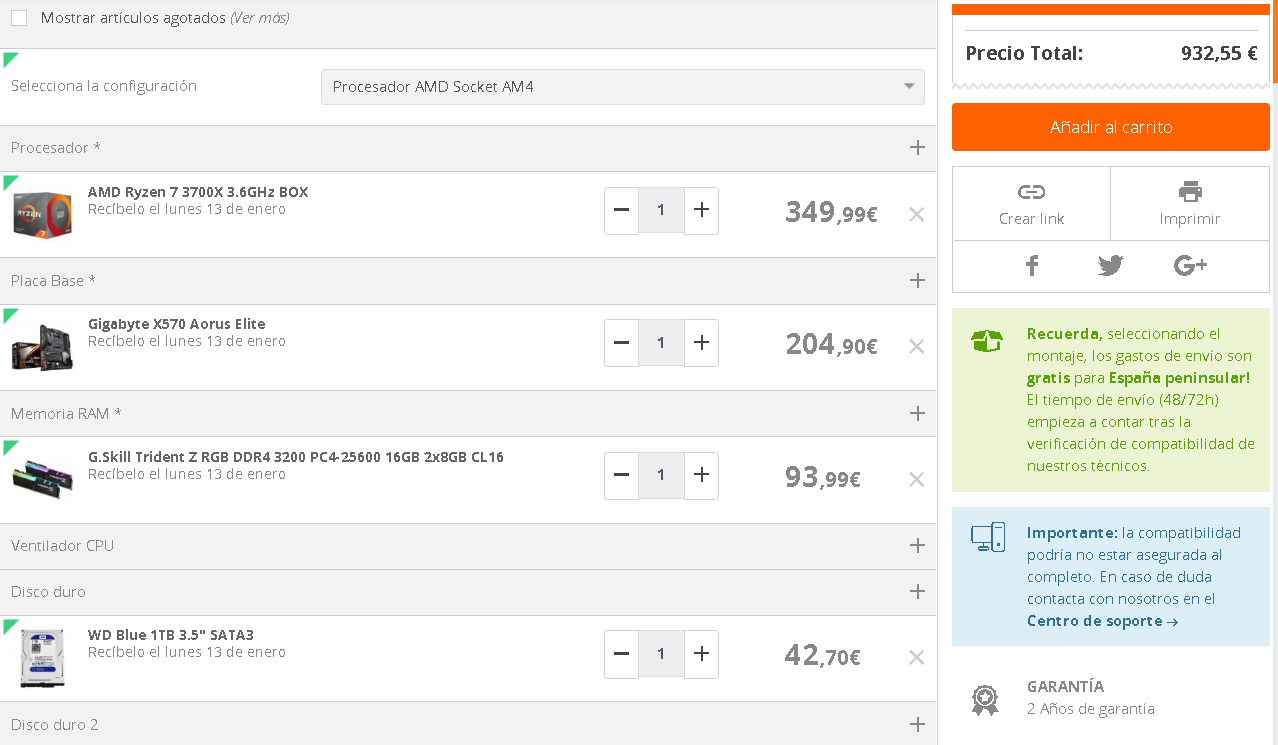This screenshot has width=1278, height=745.
Task: Increase quantity of WD Blue 1TB drive
Action: click(701, 654)
